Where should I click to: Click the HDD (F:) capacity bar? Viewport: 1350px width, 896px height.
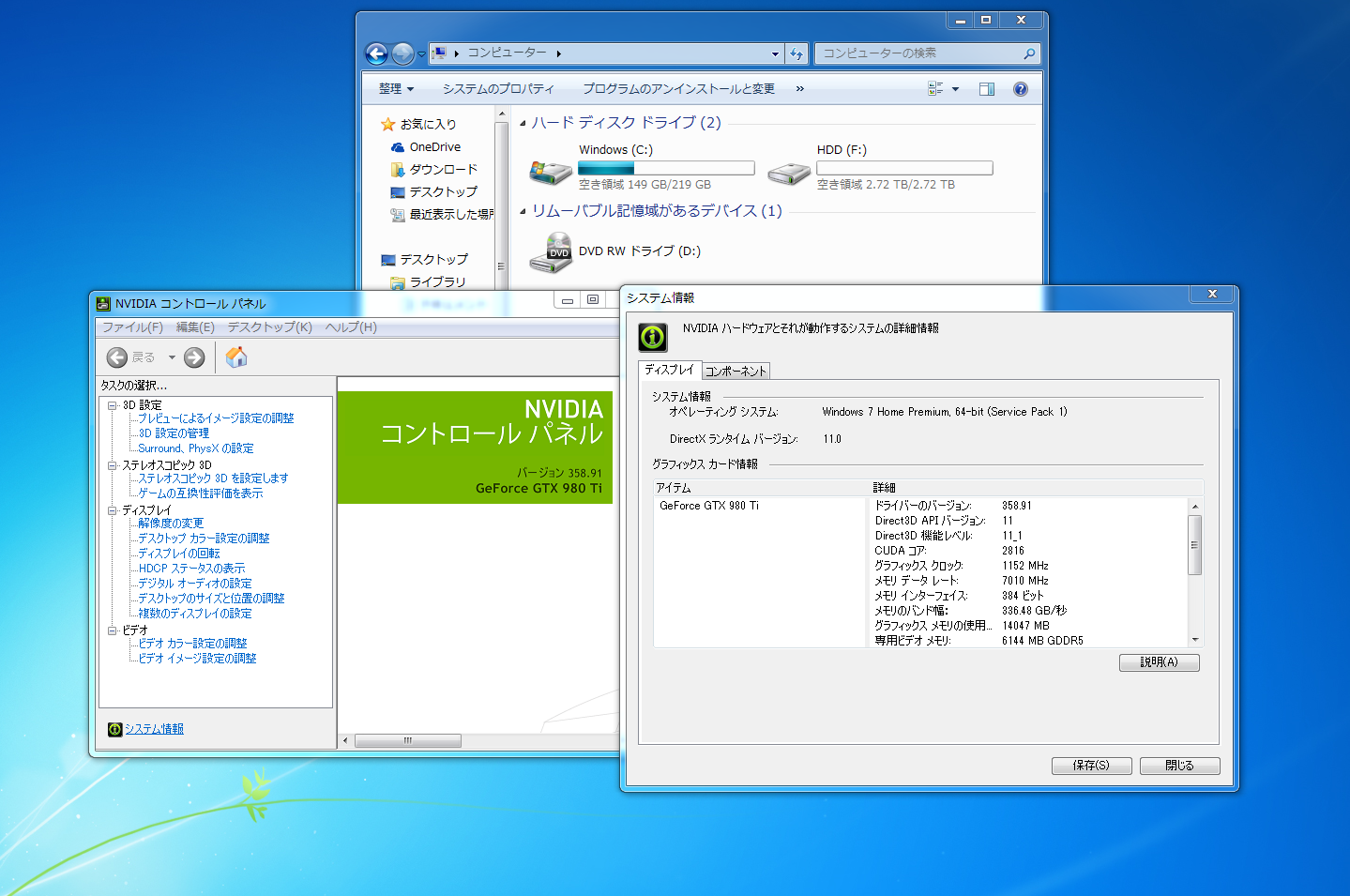904,168
